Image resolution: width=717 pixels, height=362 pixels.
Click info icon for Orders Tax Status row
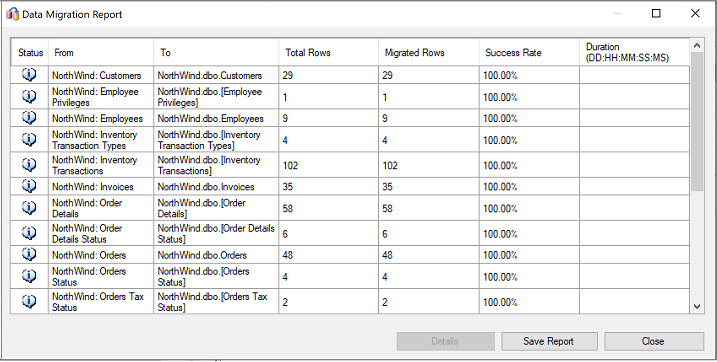[x=29, y=301]
